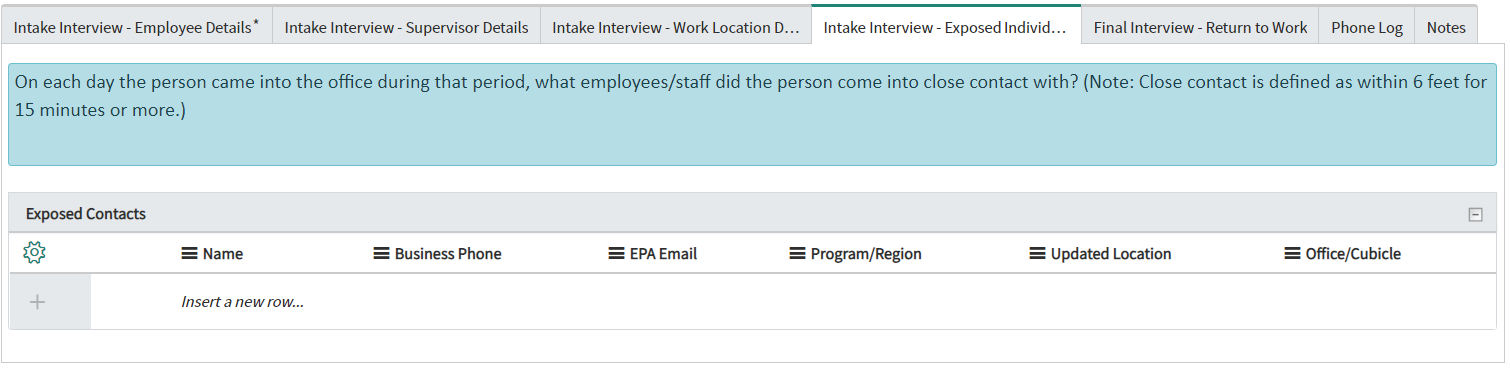Click the Exposed Contacts section title
Screen dimensions: 1510x369
[x=86, y=214]
